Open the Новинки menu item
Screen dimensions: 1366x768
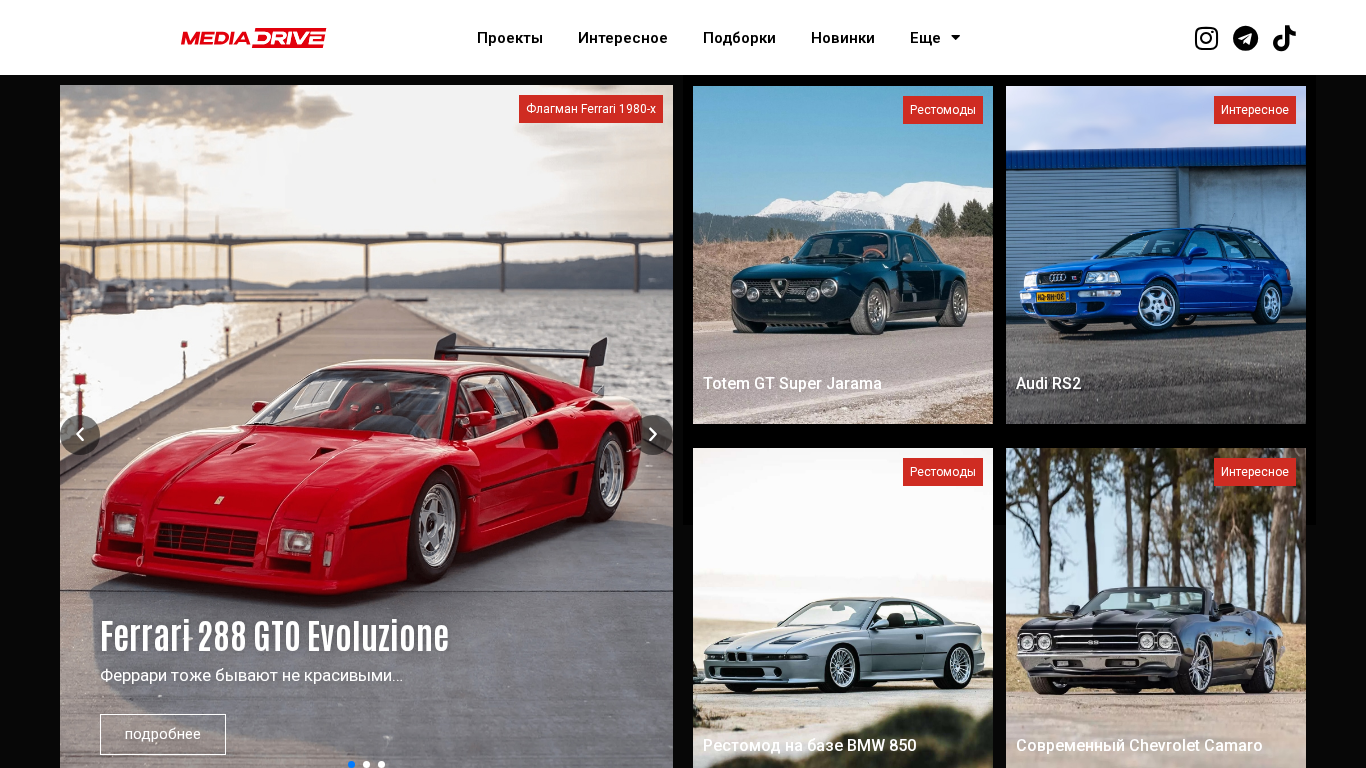(x=843, y=38)
